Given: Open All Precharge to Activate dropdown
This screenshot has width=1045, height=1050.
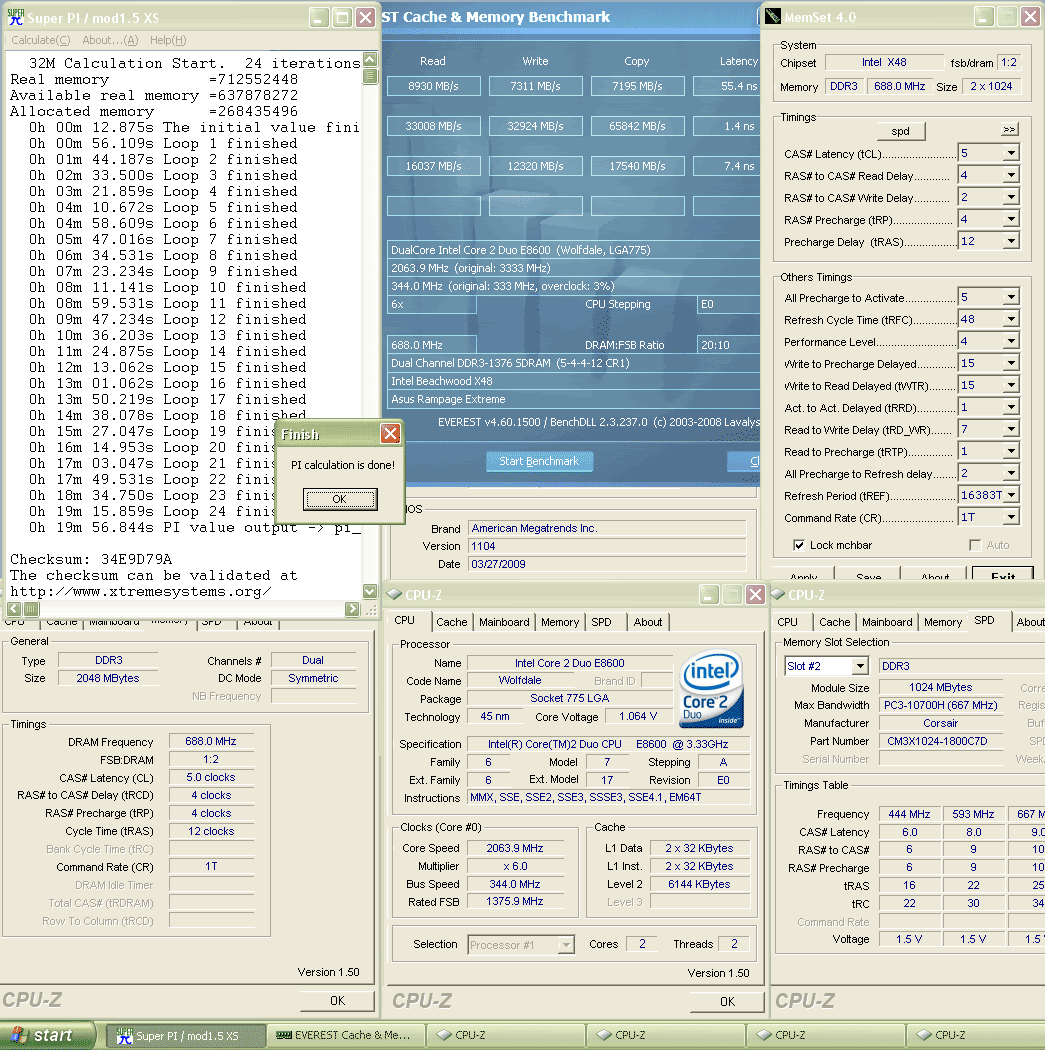Looking at the screenshot, I should coord(1011,297).
